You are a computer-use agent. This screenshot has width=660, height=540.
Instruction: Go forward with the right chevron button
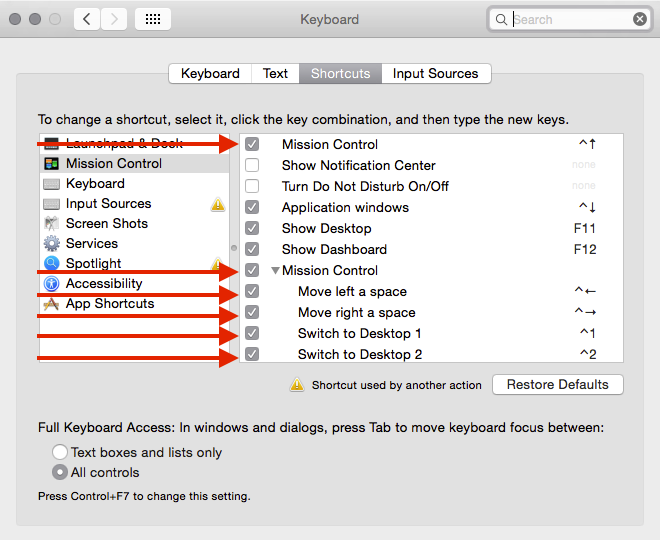pos(114,19)
